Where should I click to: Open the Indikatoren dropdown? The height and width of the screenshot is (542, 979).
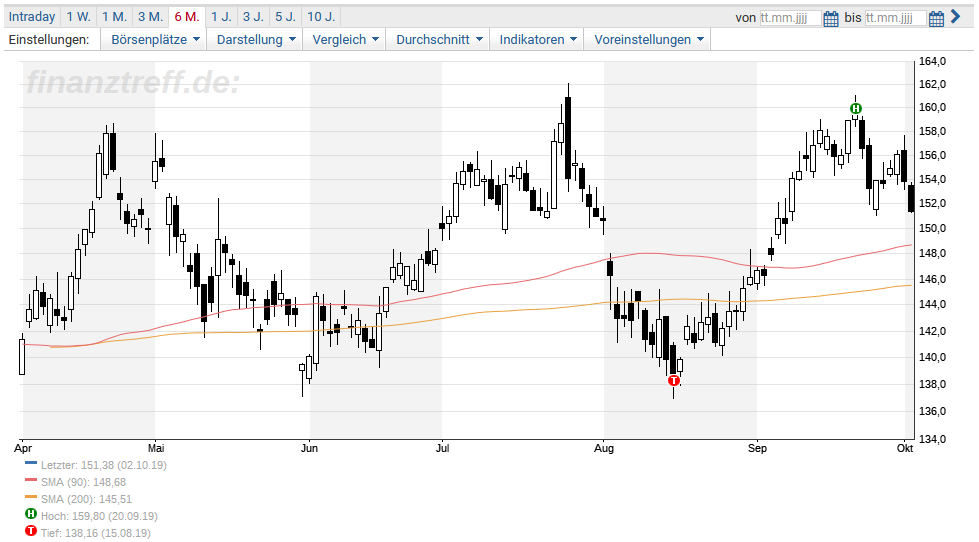[x=538, y=39]
